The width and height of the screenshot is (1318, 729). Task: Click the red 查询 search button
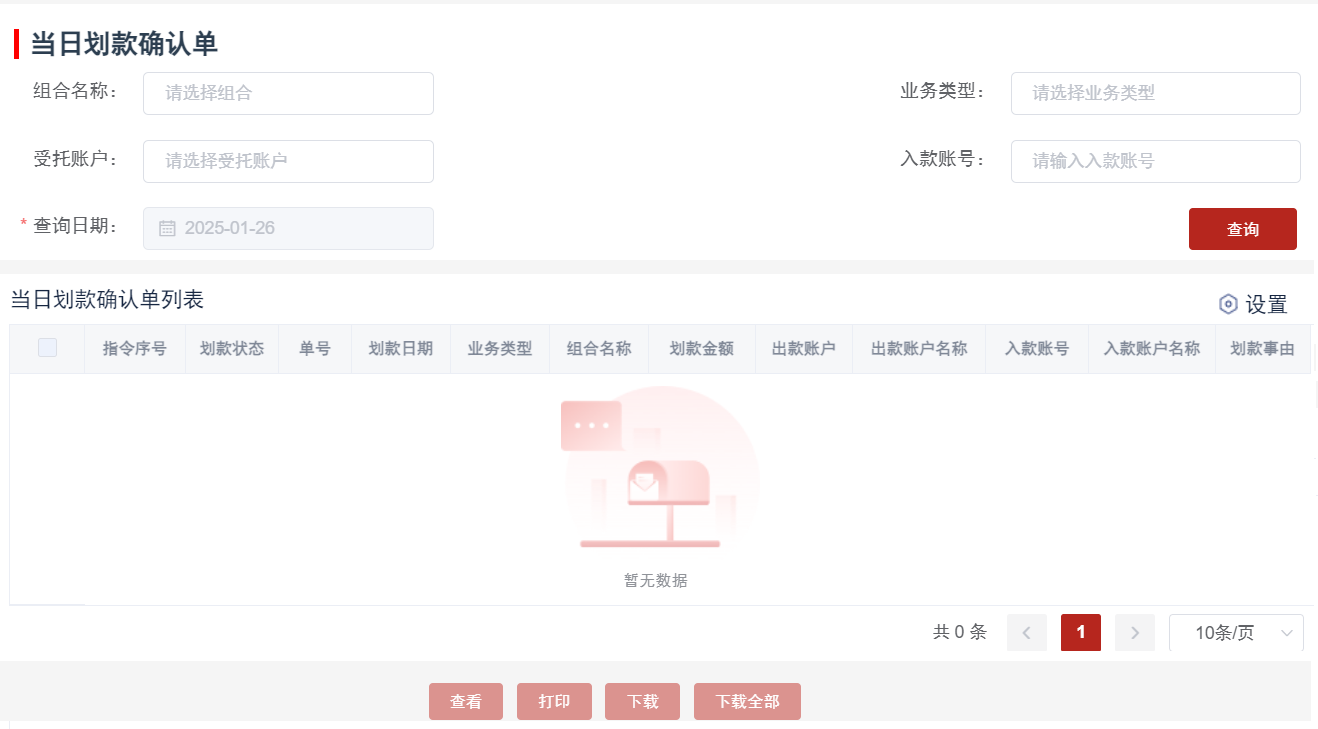click(1242, 229)
